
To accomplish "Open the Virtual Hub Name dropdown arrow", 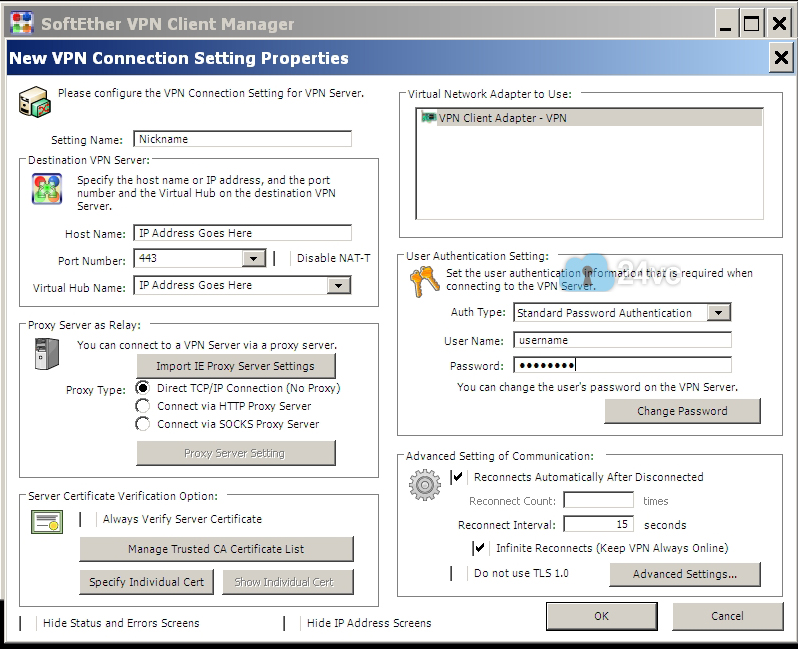I will (338, 286).
